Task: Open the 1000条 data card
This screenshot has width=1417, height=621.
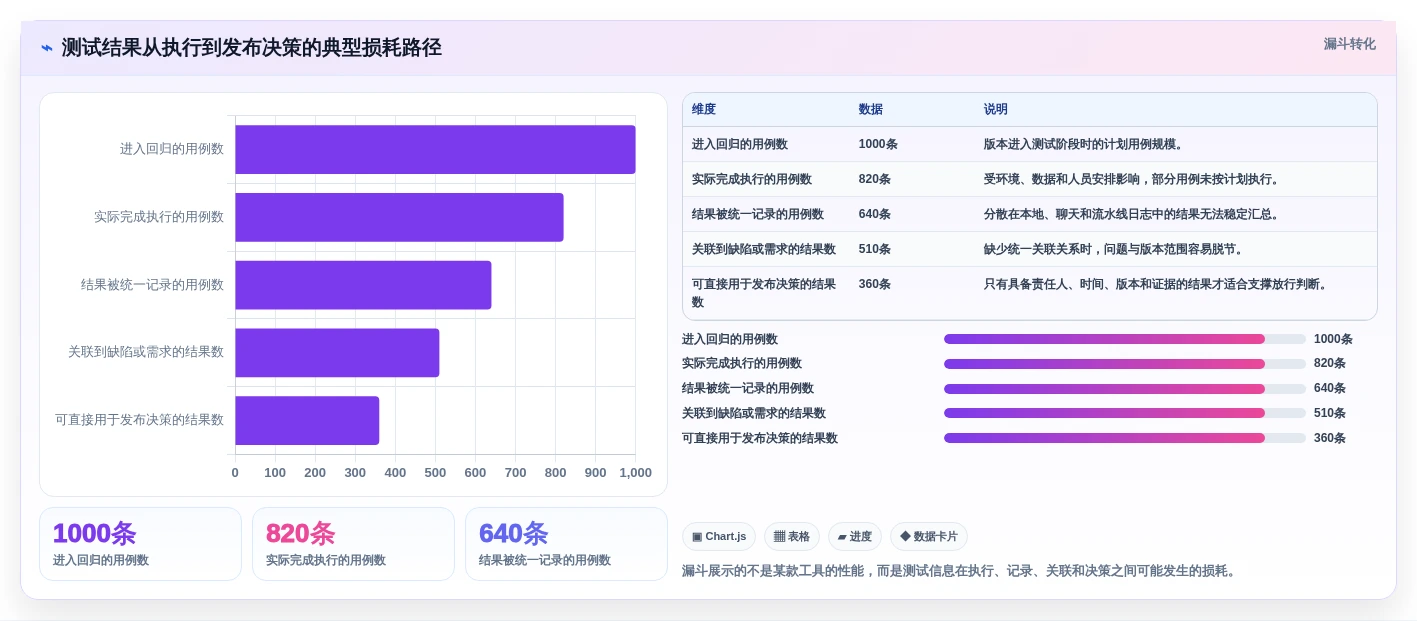Action: pos(140,544)
